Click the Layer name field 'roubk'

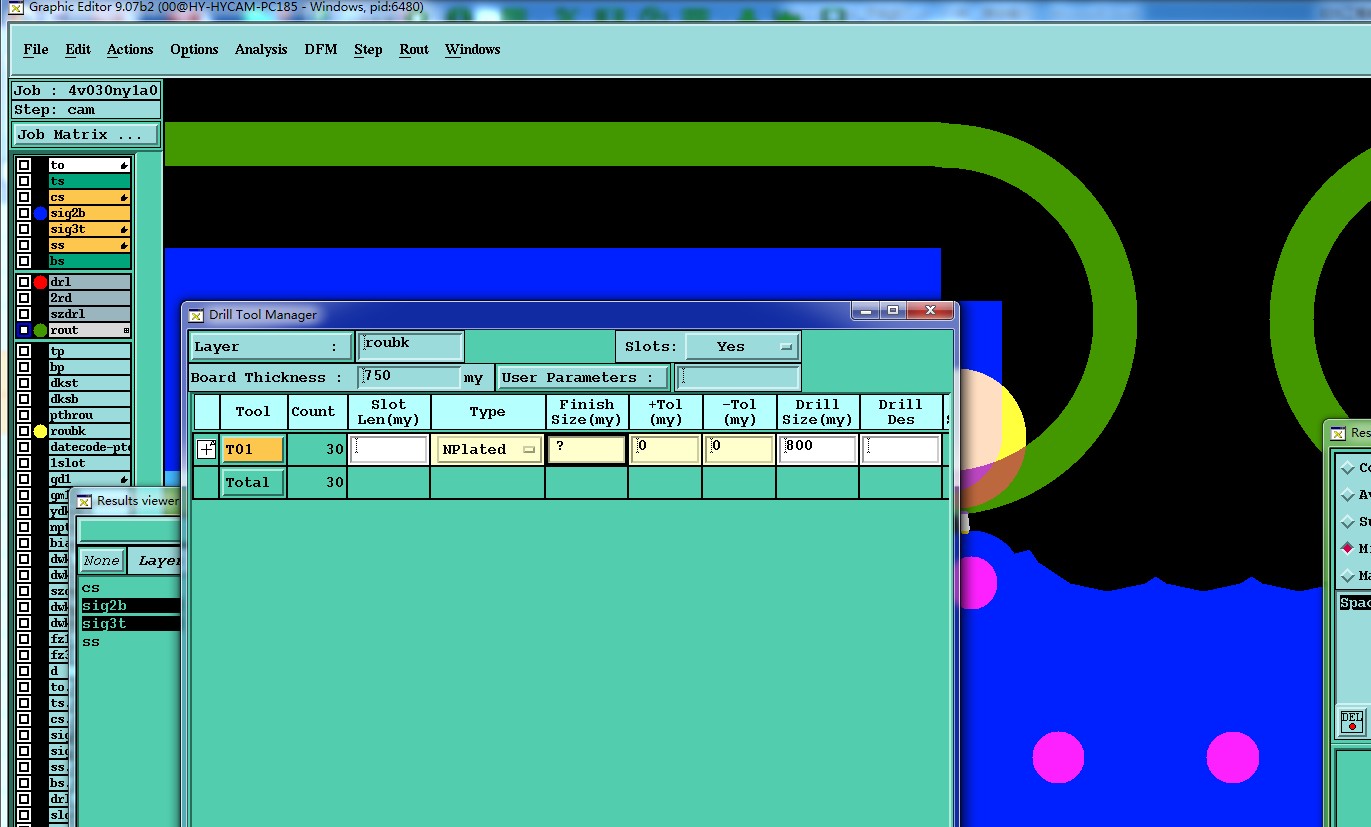coord(410,346)
